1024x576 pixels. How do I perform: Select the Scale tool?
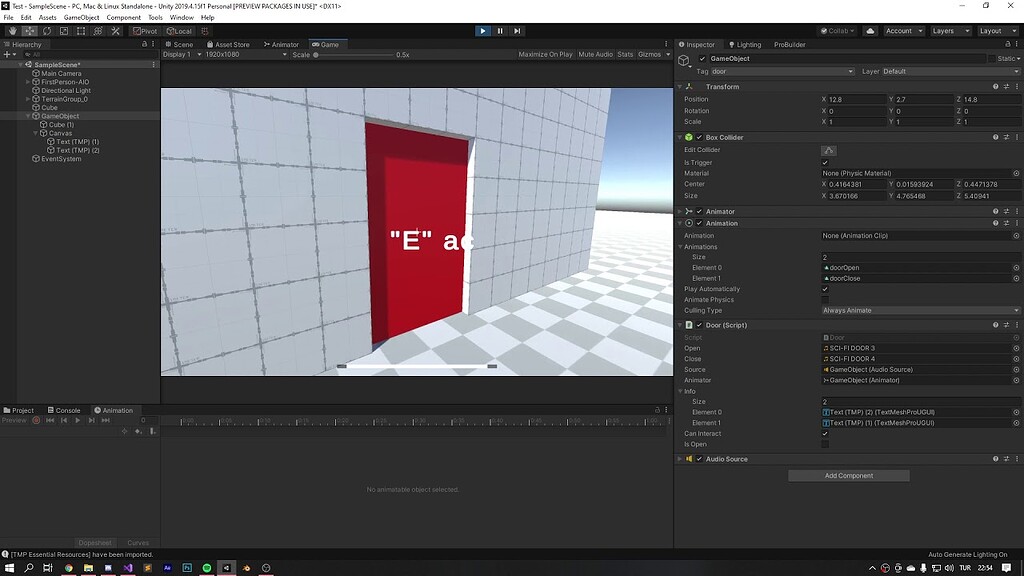coord(64,31)
